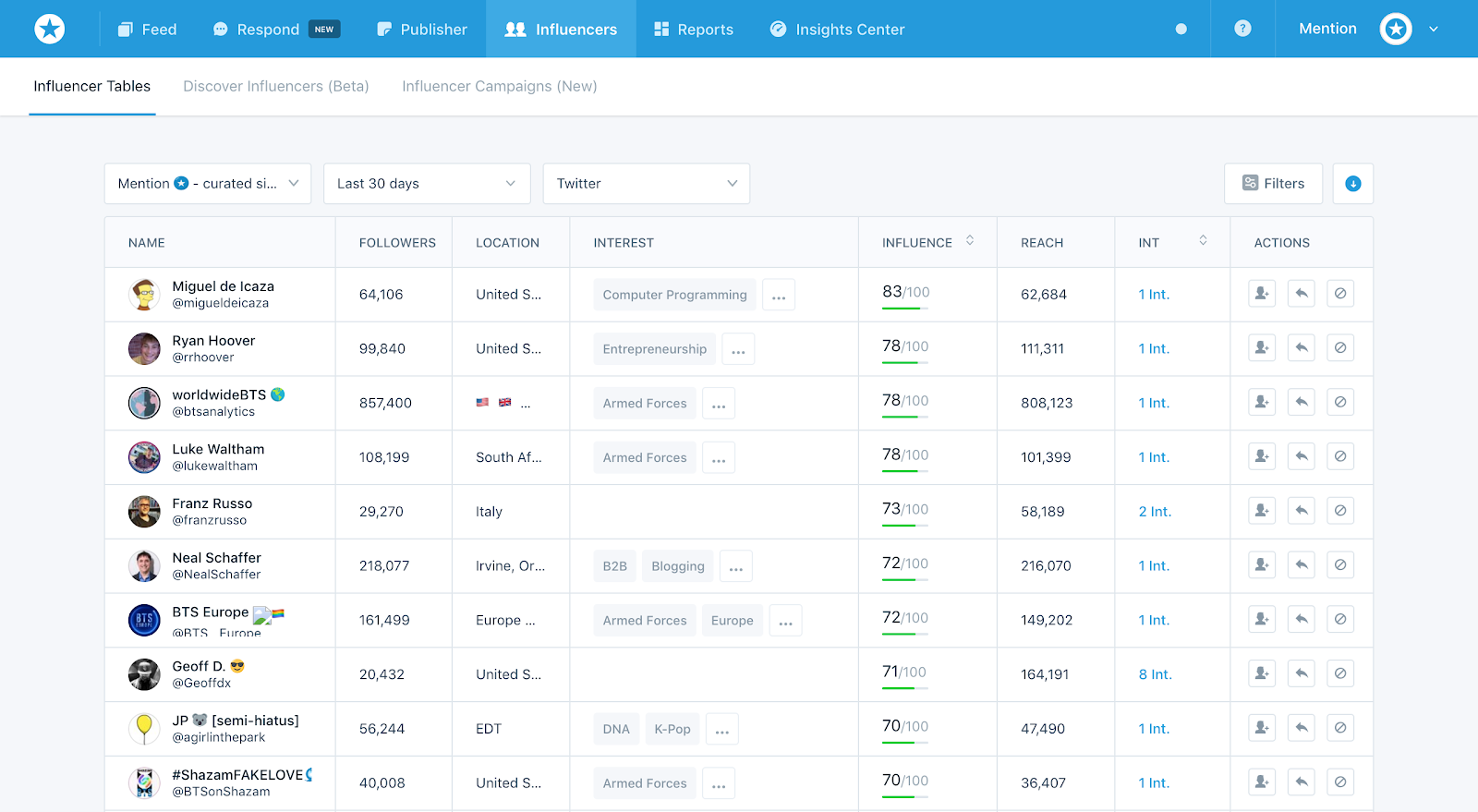
Task: Reply to Ryan Hoover
Action: (x=1301, y=348)
